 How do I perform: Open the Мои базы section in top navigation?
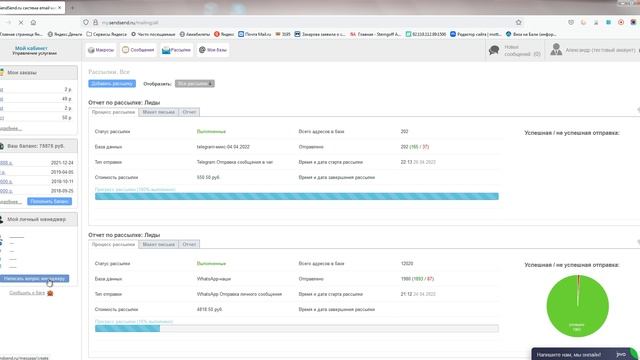pos(213,50)
